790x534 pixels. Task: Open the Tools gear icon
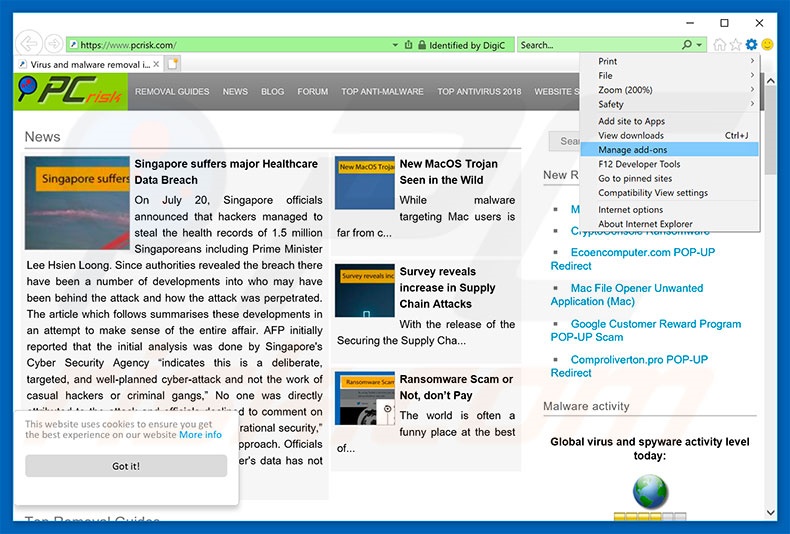click(x=751, y=45)
